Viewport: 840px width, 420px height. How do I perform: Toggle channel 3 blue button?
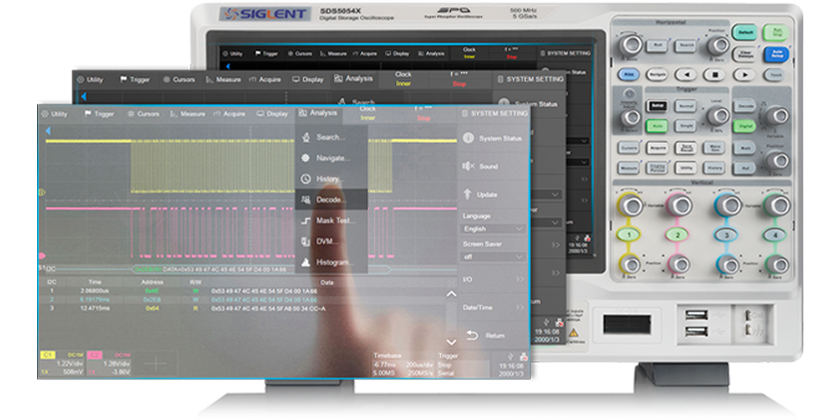(724, 235)
